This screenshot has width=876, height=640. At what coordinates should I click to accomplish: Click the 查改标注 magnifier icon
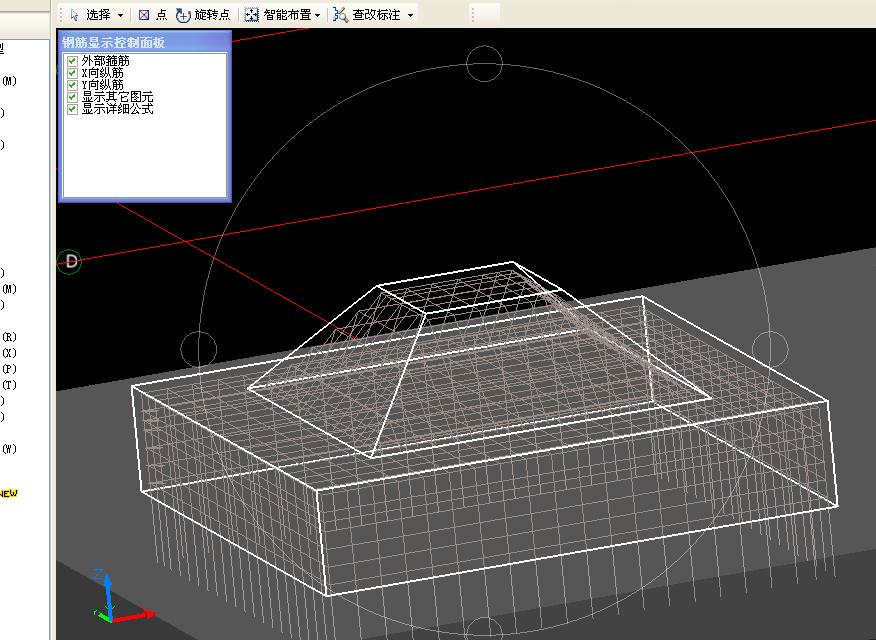pos(340,15)
